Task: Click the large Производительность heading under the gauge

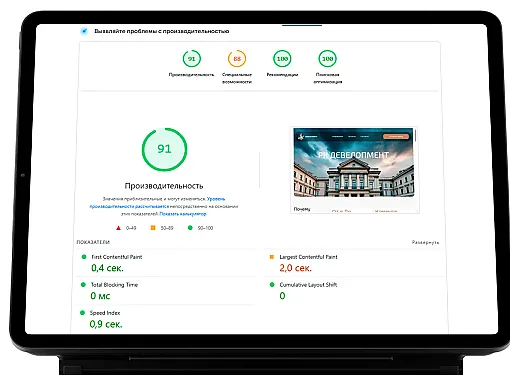Action: [x=164, y=186]
